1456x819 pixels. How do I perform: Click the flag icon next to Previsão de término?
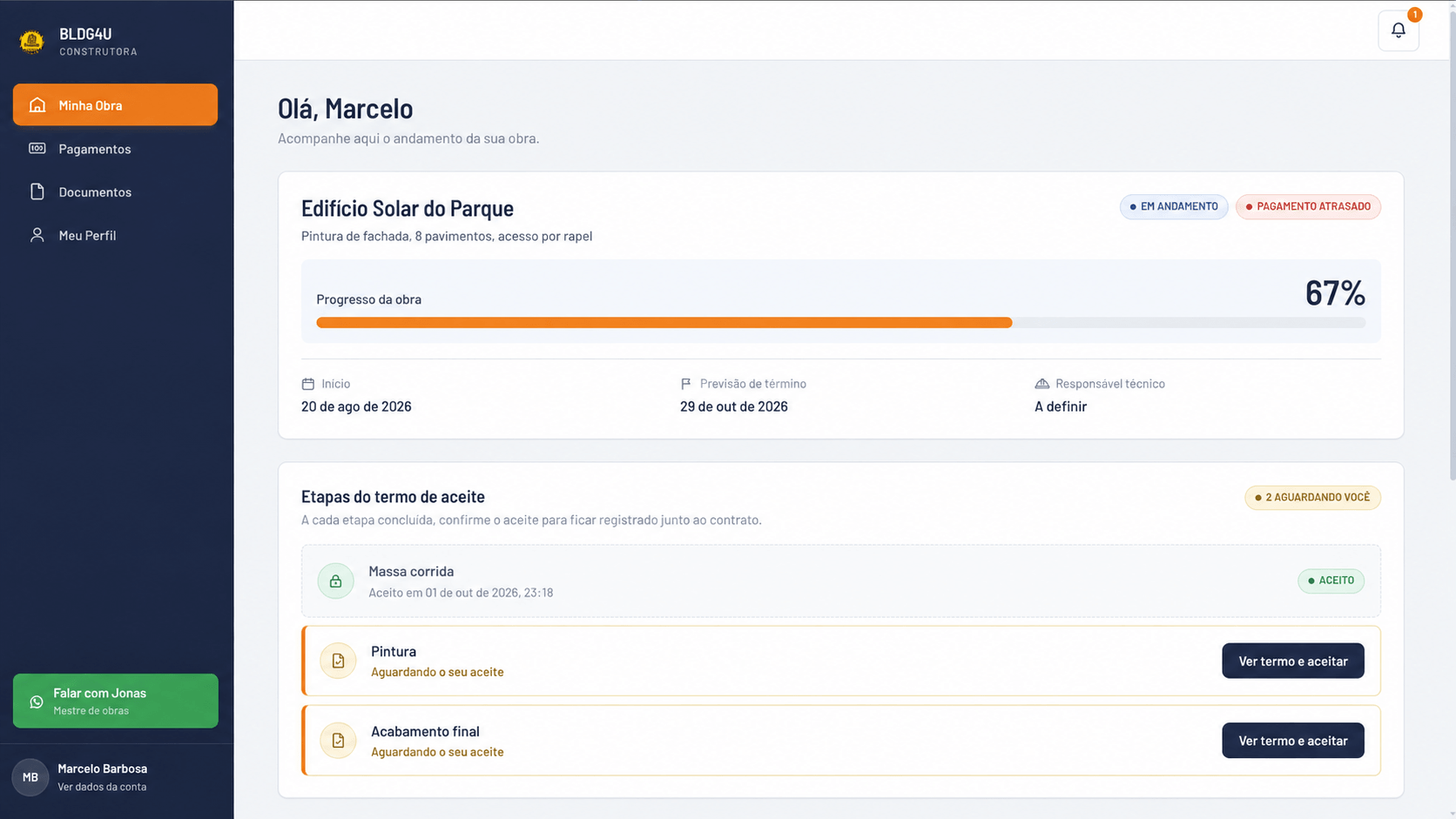[686, 384]
